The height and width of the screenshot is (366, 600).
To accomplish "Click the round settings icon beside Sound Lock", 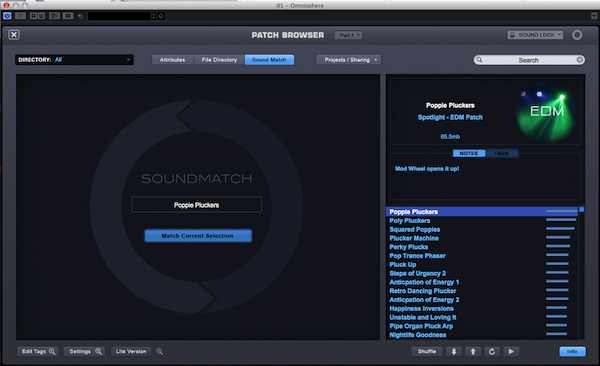I will [577, 35].
